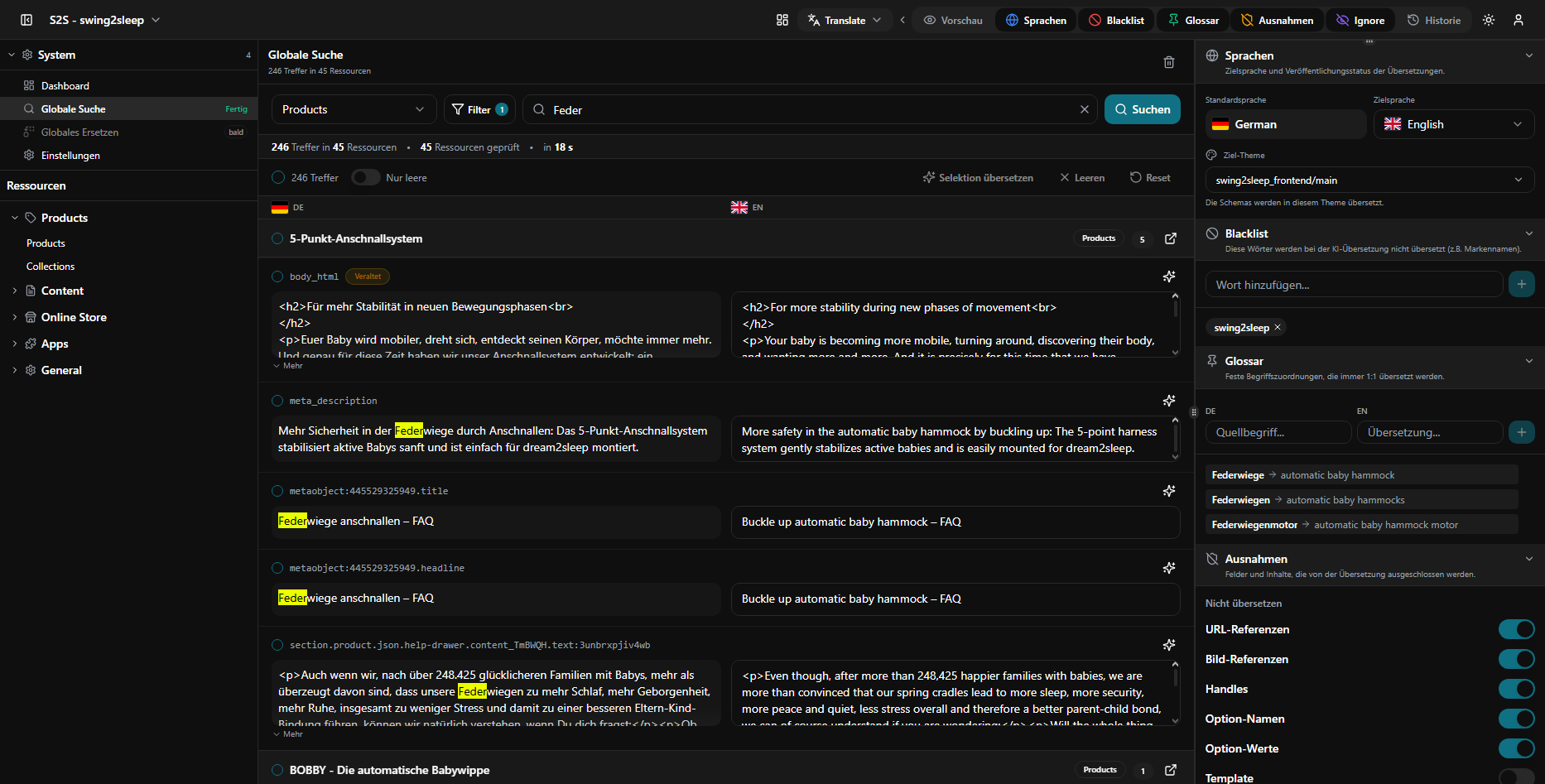Open the user account icon
The height and width of the screenshot is (784, 1545).
coord(1519,20)
